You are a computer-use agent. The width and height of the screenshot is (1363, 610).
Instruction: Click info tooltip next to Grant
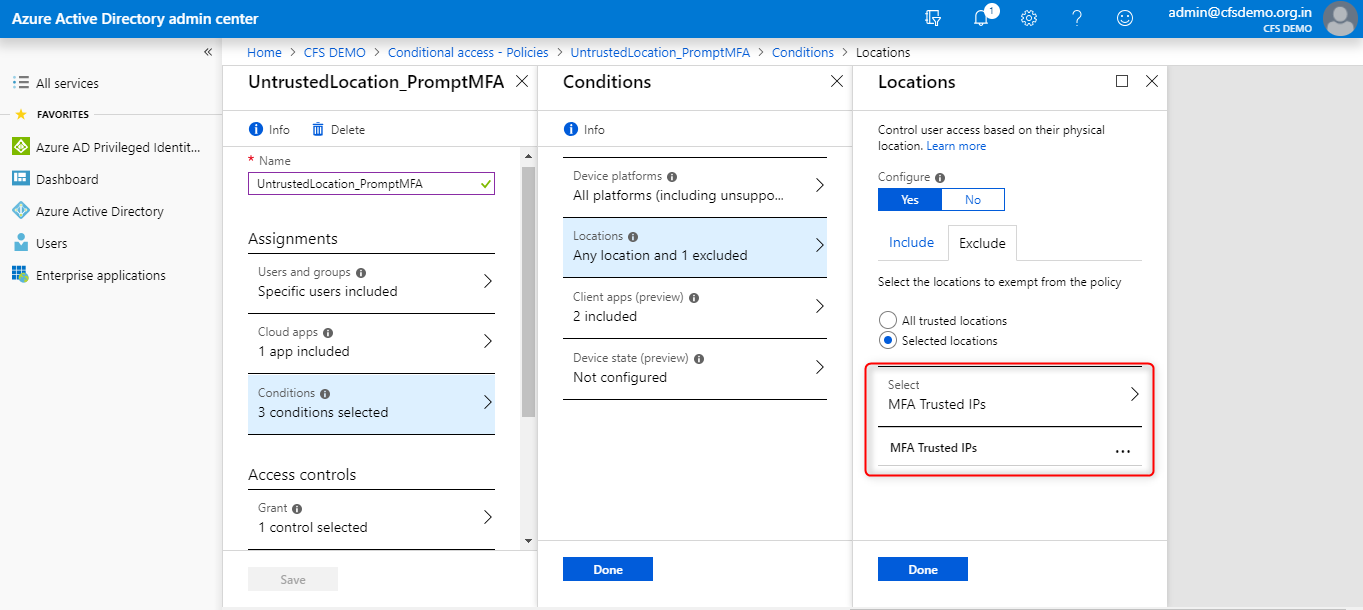pyautogui.click(x=297, y=508)
